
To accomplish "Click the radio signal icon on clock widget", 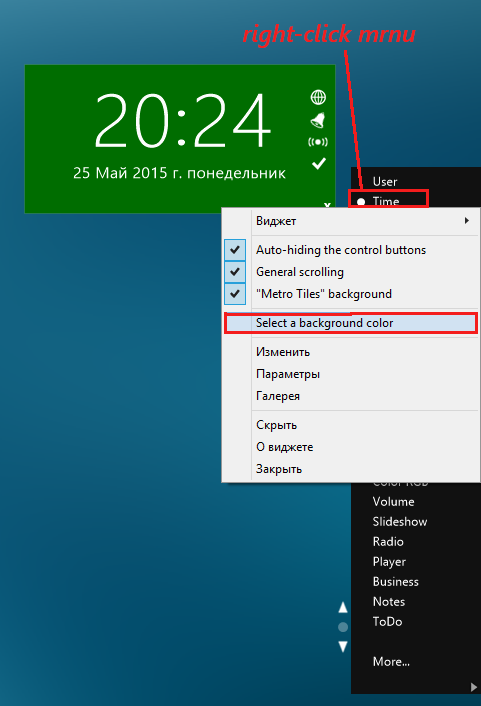I will (318, 142).
